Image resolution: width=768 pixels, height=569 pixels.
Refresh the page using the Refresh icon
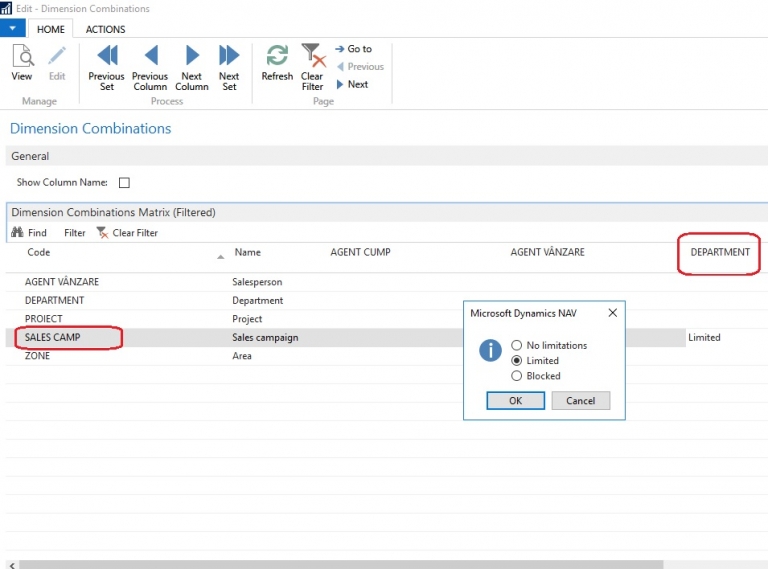pyautogui.click(x=277, y=56)
